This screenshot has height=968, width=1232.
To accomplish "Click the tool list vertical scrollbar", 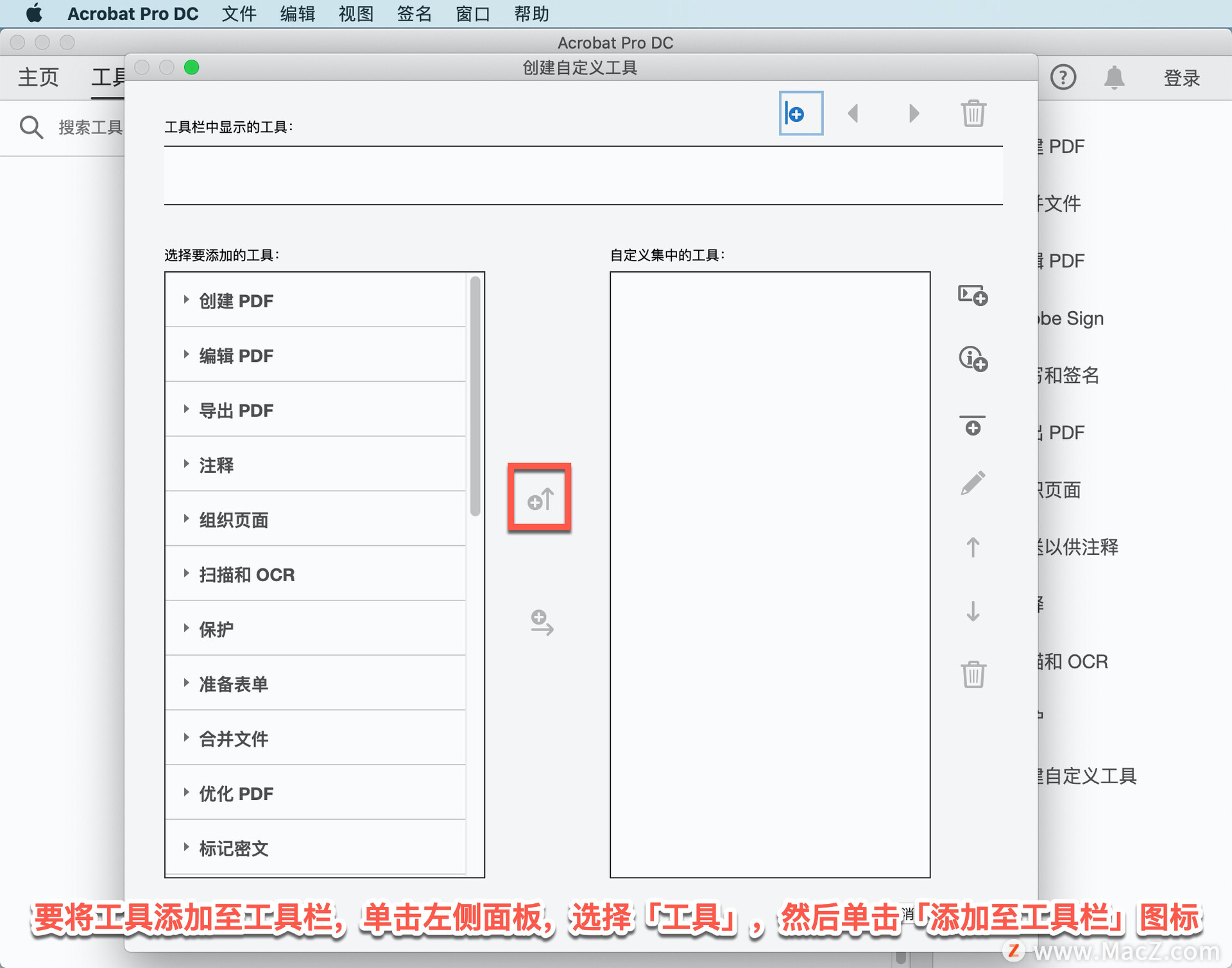I will (x=475, y=396).
